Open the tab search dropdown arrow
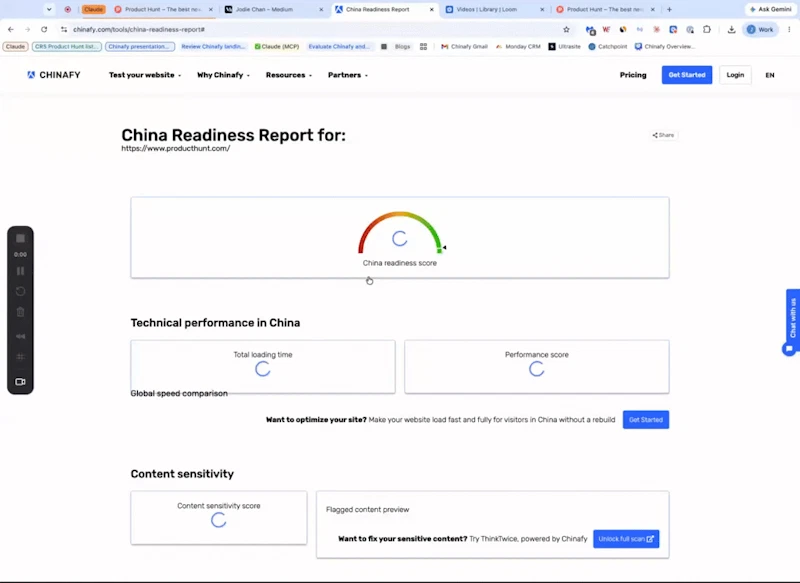Viewport: 800px width, 583px height. tap(49, 9)
